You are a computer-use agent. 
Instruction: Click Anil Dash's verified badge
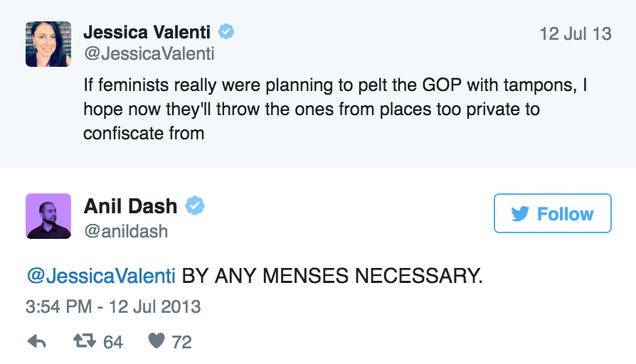pos(195,206)
